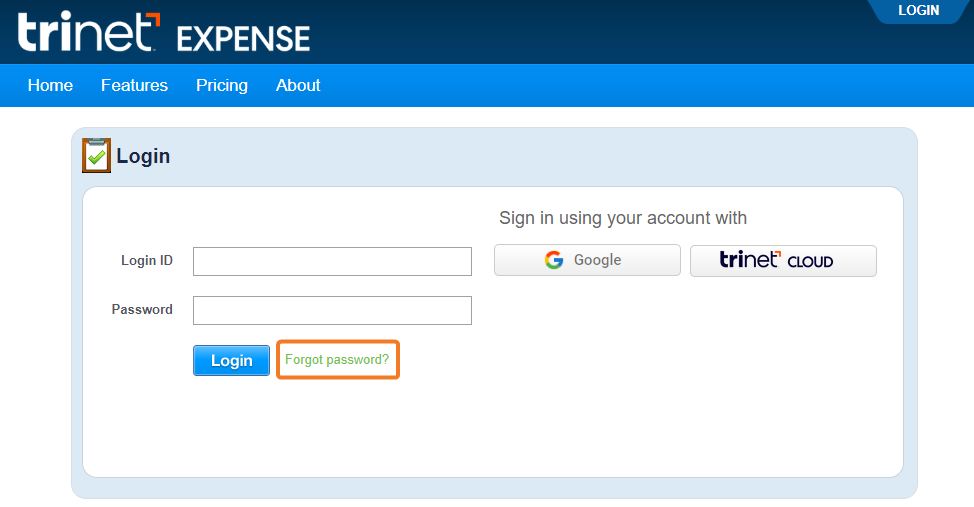
Task: Click the 'Login ID' label text
Action: click(x=147, y=260)
